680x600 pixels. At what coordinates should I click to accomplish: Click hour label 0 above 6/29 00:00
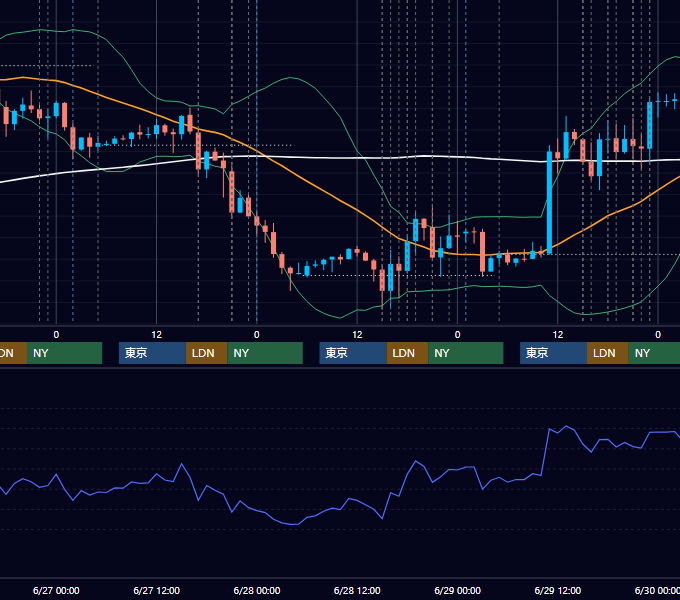click(x=458, y=335)
